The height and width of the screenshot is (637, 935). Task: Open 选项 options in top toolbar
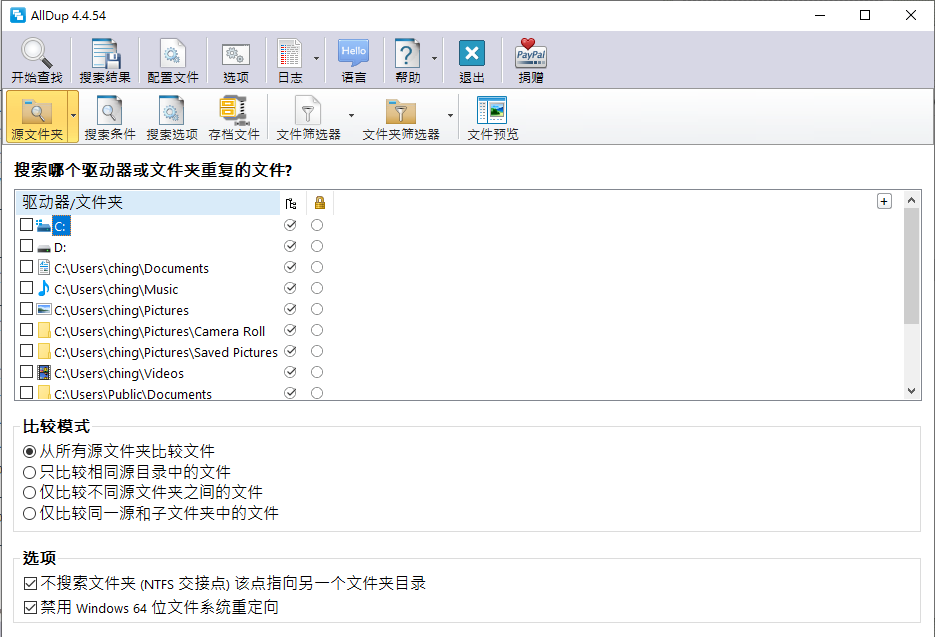tap(236, 60)
